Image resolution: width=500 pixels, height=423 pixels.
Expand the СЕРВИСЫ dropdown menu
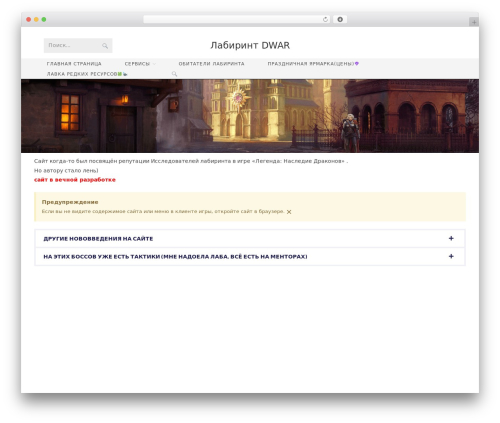[140, 64]
